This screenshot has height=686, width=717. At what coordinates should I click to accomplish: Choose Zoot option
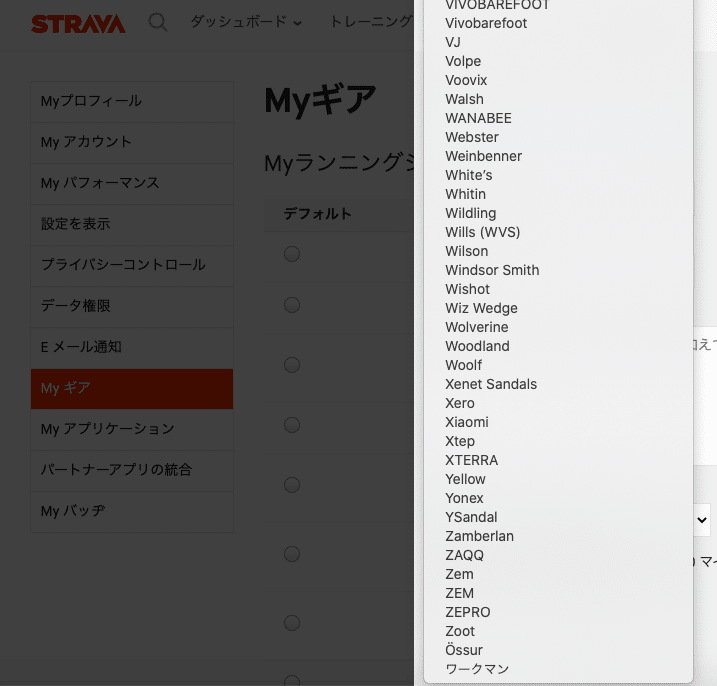coord(558,631)
